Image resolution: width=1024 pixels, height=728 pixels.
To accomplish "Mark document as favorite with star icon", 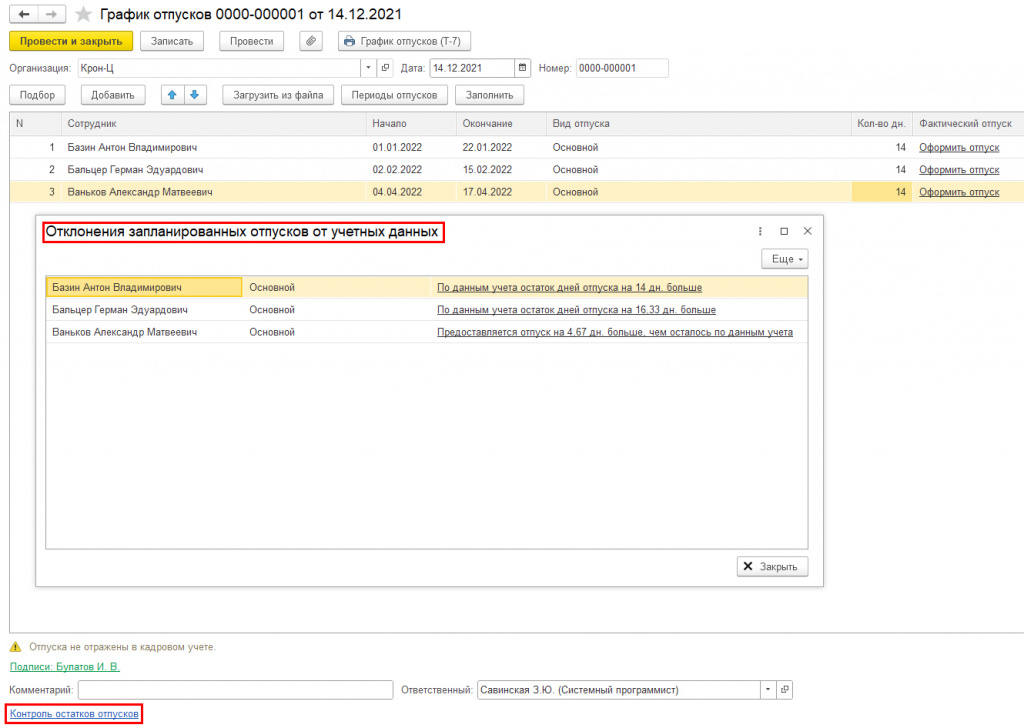I will (x=83, y=14).
